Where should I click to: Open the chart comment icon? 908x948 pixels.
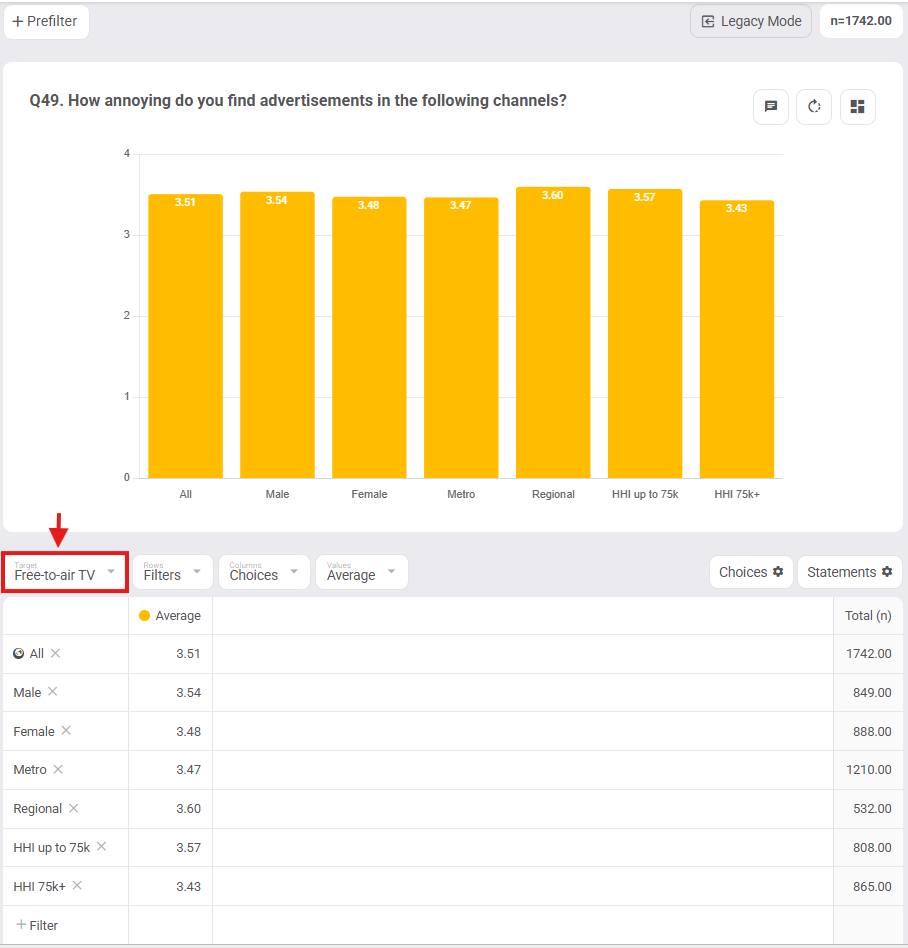(x=771, y=107)
